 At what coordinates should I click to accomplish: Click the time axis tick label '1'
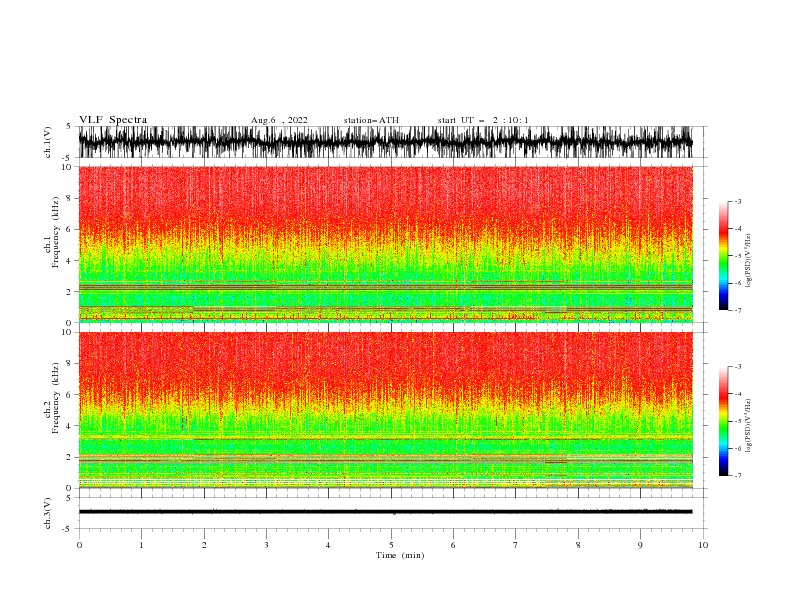click(141, 545)
